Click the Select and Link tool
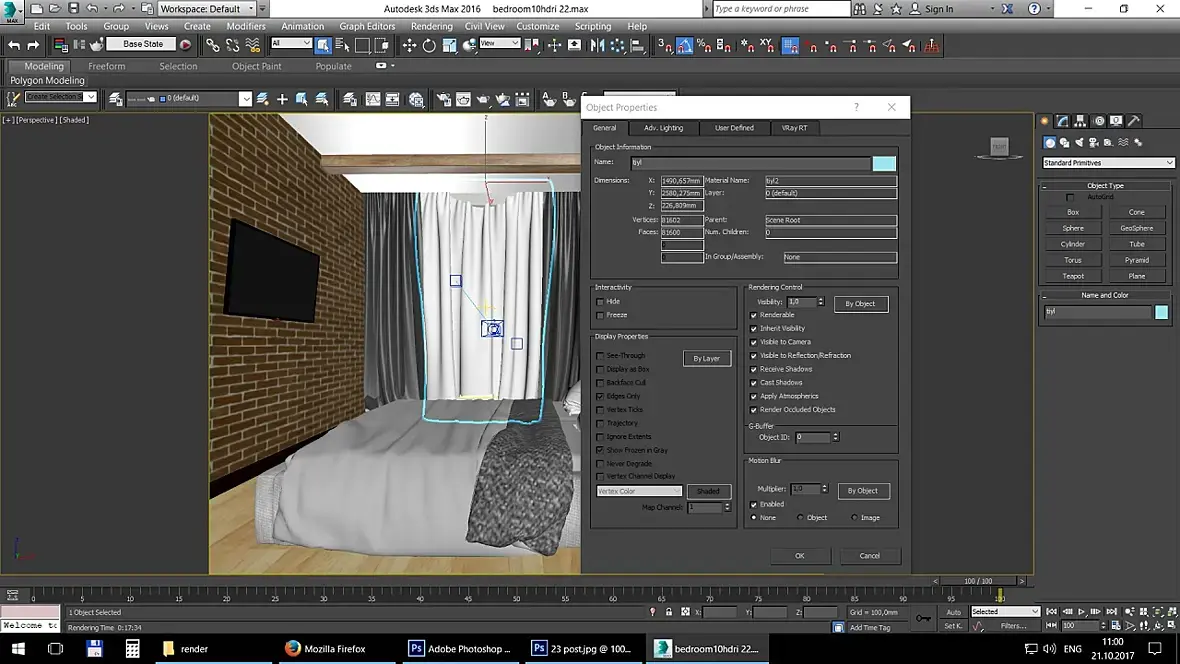 [x=213, y=45]
